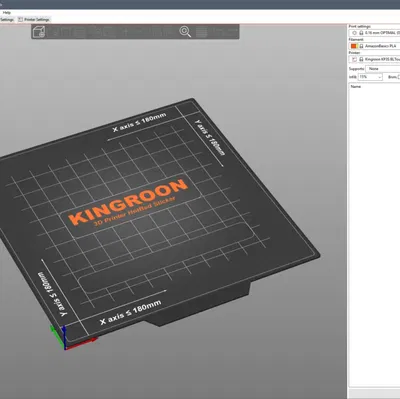This screenshot has height=399, width=400.
Task: Click the Add model cube icon
Action: coord(39,32)
